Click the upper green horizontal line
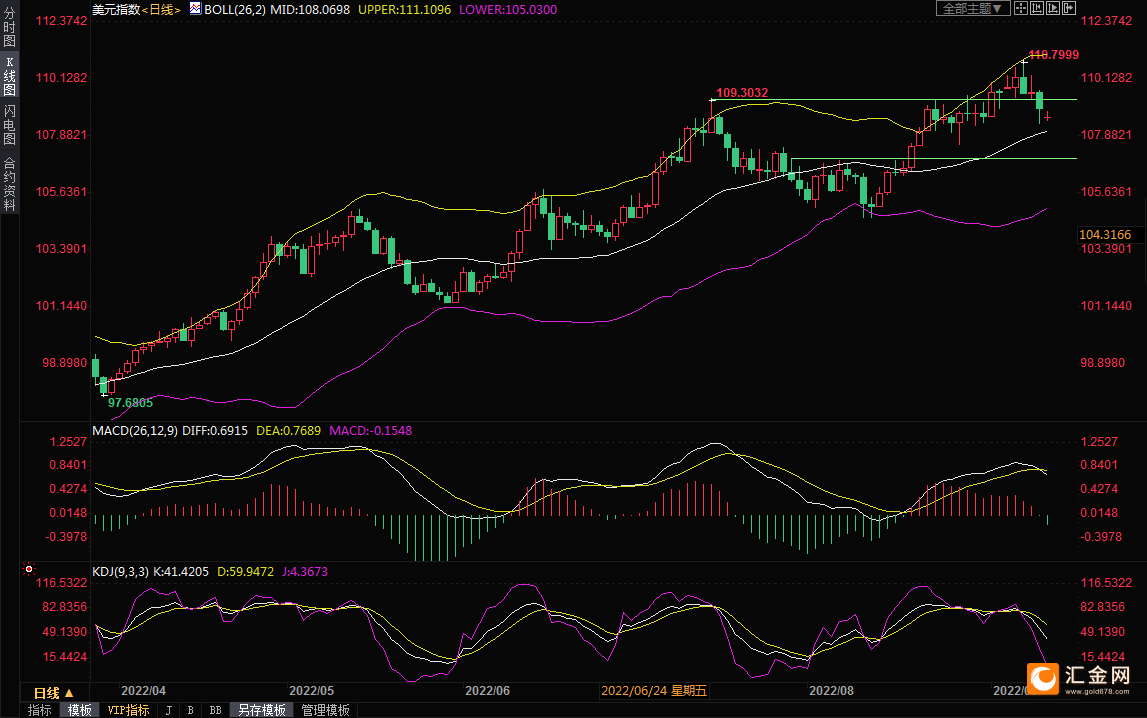The height and width of the screenshot is (718, 1147). [894, 99]
